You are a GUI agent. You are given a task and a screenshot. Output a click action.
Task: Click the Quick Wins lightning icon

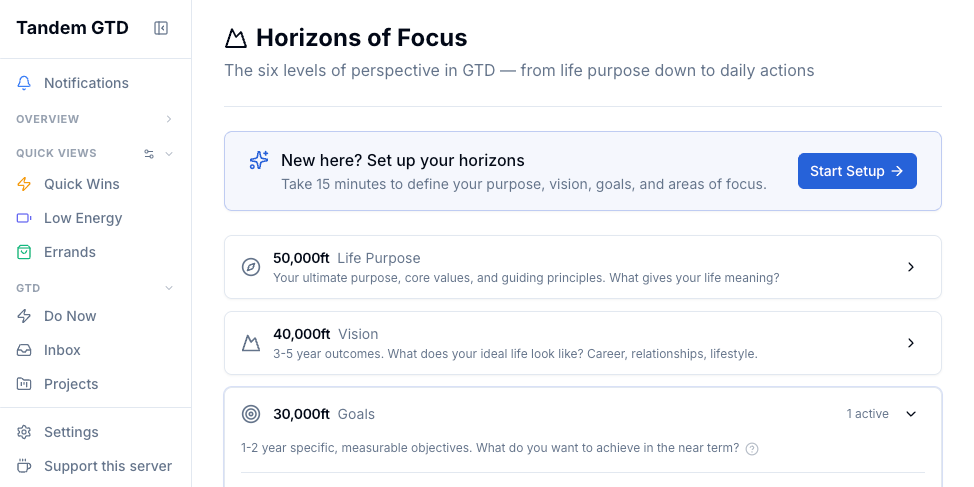pos(25,184)
